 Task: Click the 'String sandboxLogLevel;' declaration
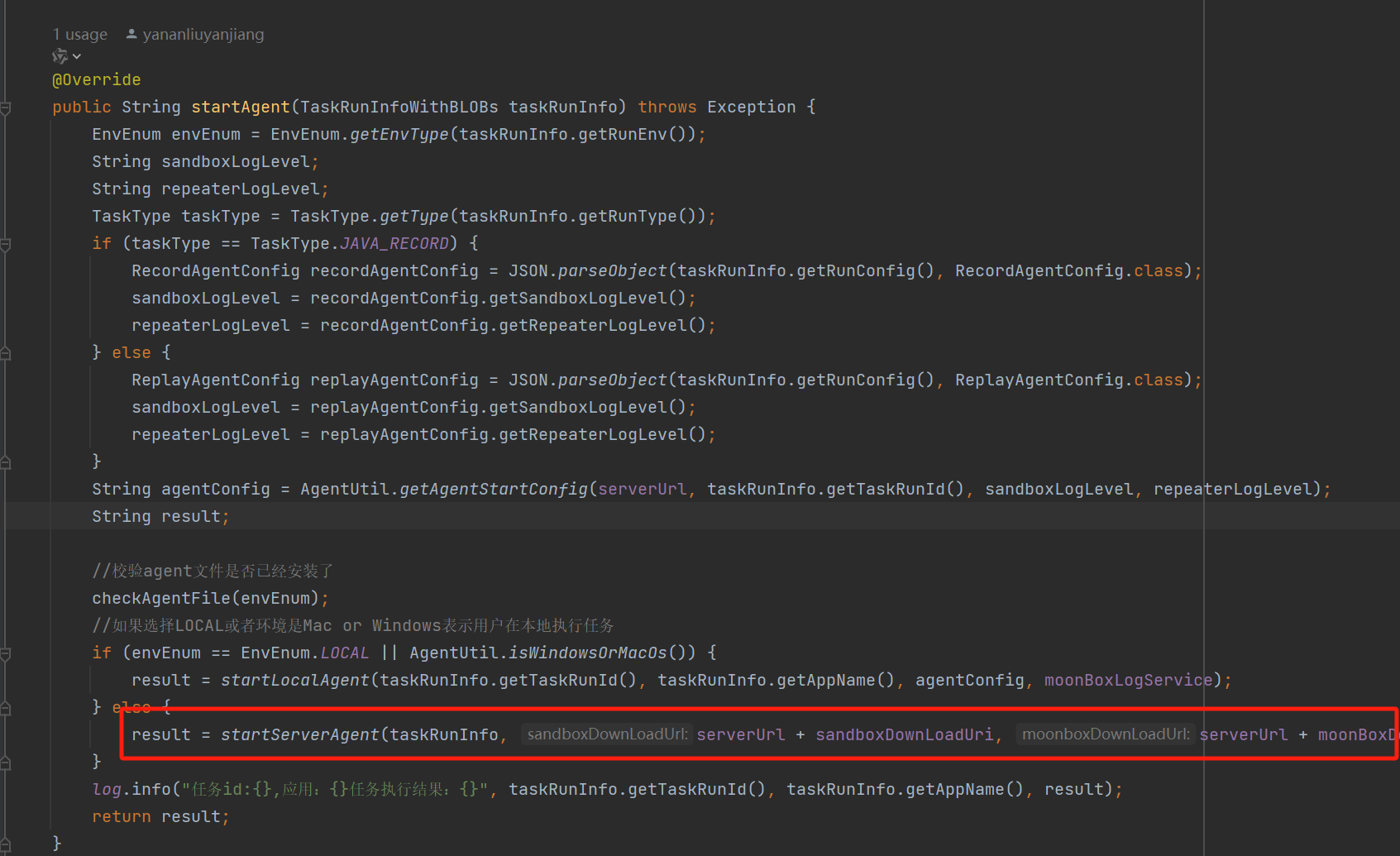206,162
